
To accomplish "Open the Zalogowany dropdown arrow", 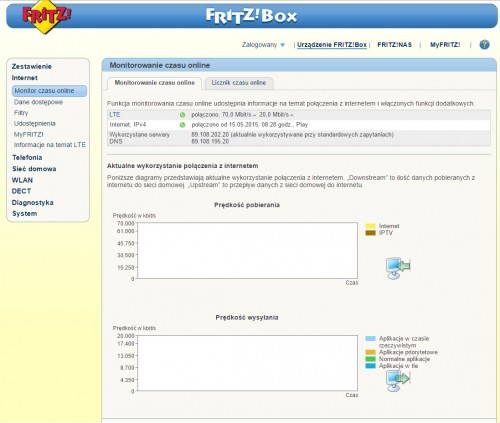I will tap(283, 45).
